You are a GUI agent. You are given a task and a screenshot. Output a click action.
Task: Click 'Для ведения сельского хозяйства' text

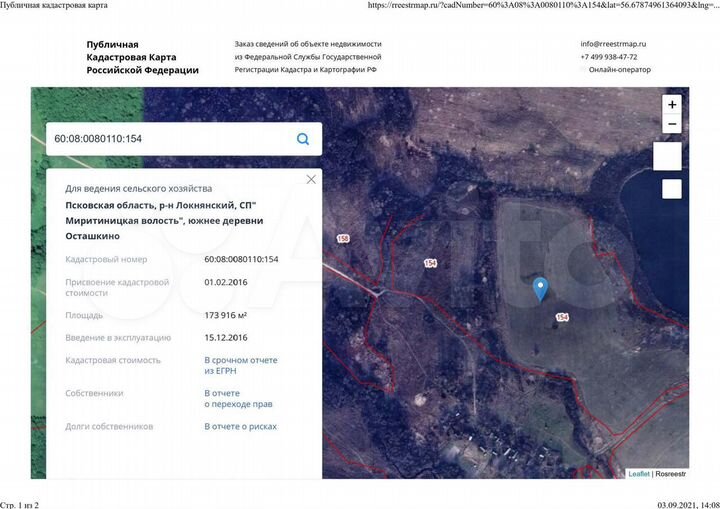click(138, 188)
